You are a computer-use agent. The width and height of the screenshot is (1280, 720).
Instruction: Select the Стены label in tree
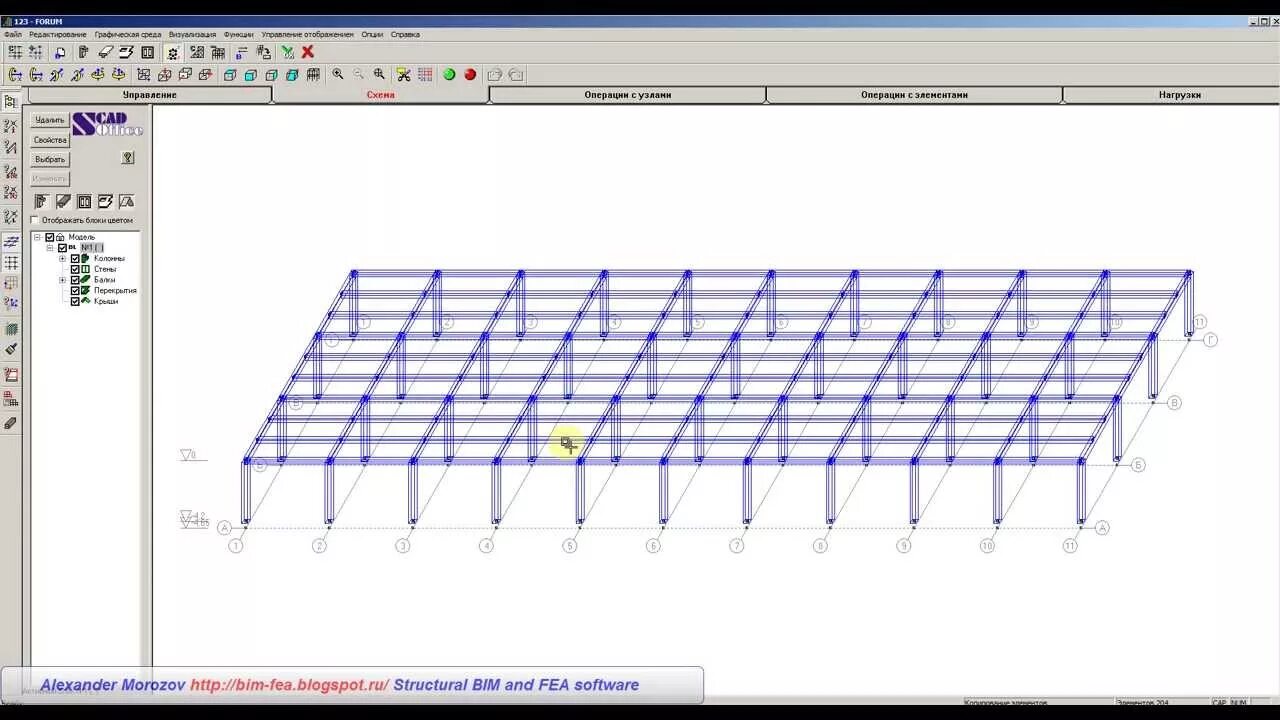point(105,269)
